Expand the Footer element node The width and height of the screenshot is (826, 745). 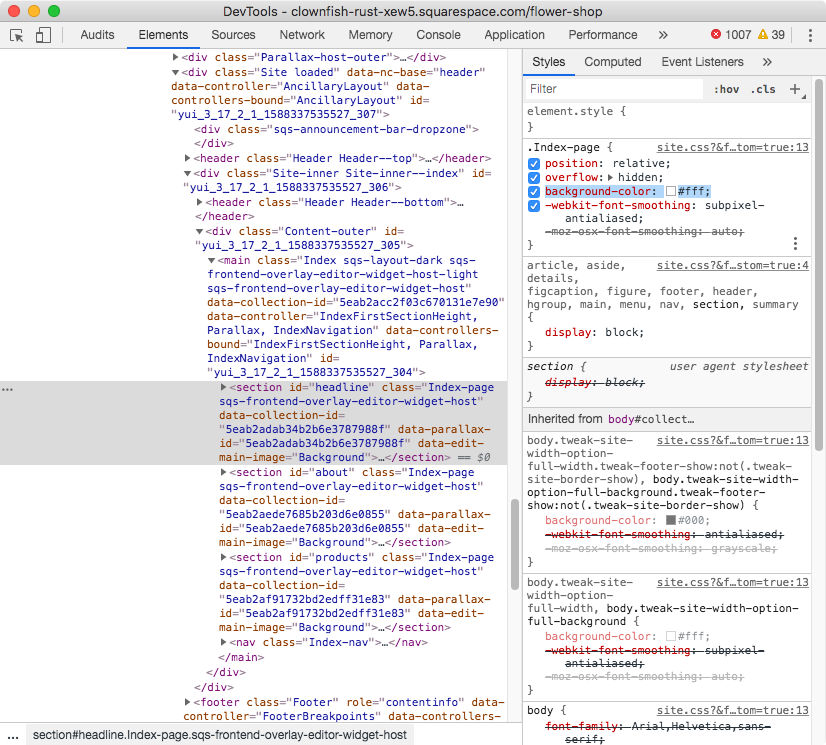click(188, 702)
